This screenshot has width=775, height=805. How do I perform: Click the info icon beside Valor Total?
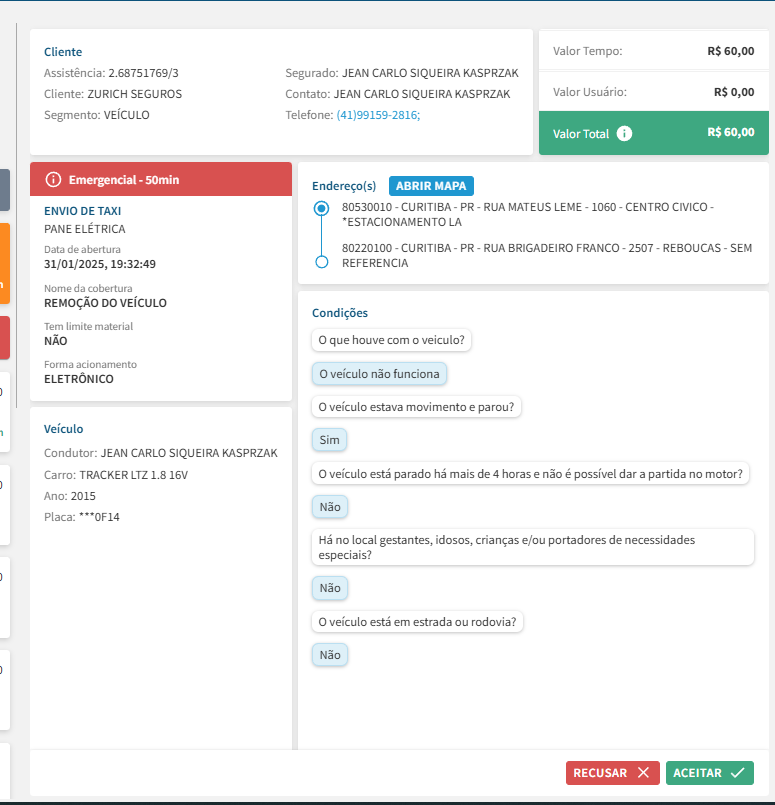[624, 133]
